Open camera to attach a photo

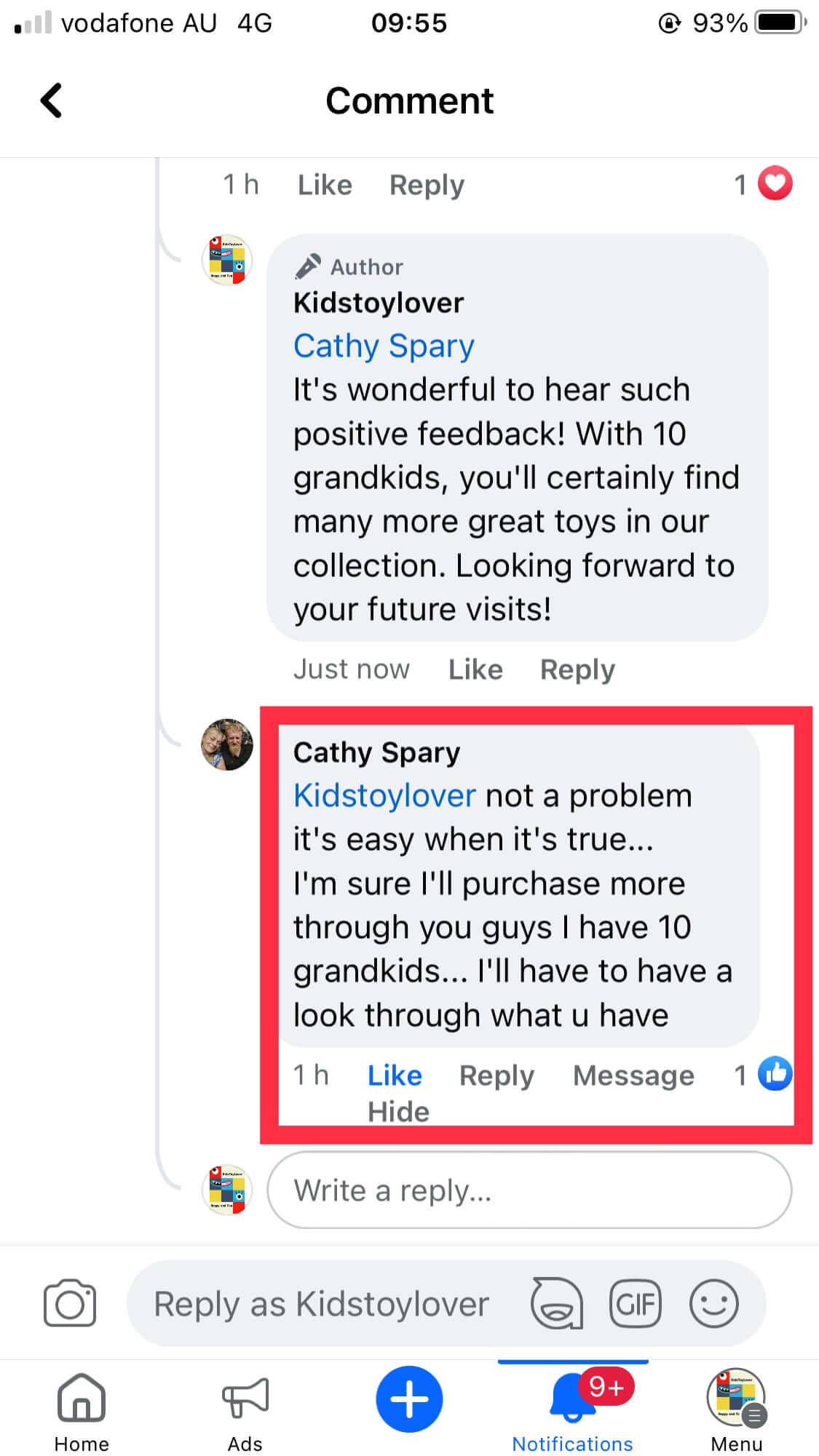click(70, 1303)
